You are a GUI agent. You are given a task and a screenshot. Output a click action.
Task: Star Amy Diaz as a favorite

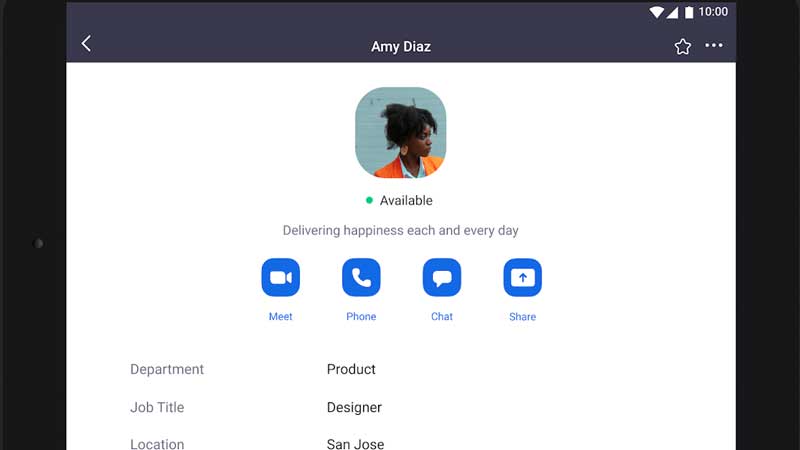[683, 46]
